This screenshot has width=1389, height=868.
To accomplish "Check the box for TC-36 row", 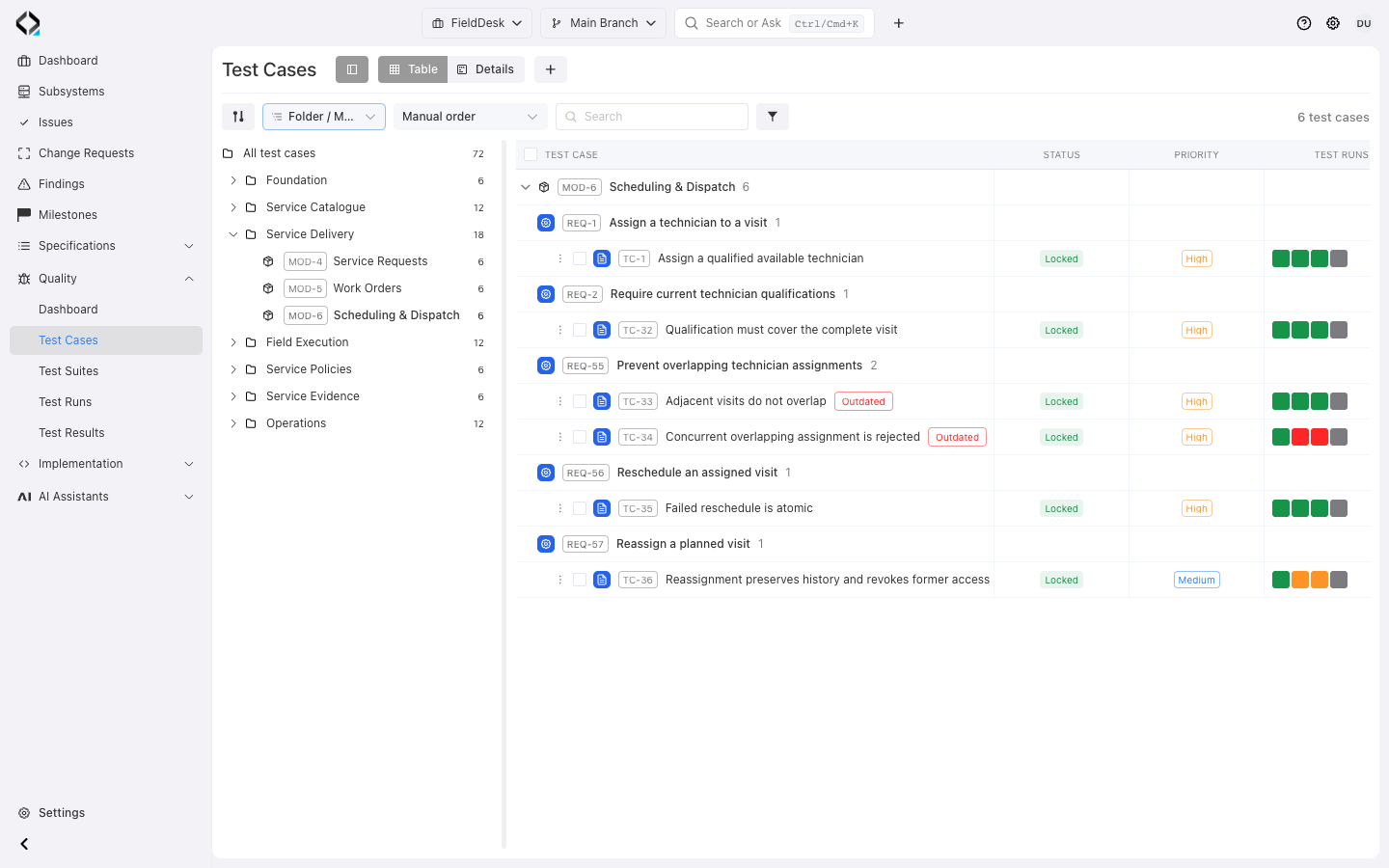I will click(580, 580).
